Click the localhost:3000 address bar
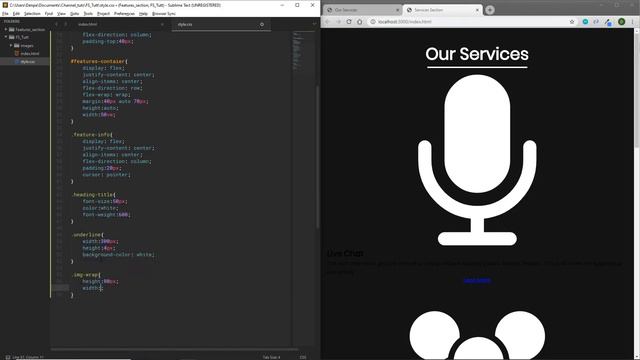This screenshot has width=640, height=360. pyautogui.click(x=472, y=22)
